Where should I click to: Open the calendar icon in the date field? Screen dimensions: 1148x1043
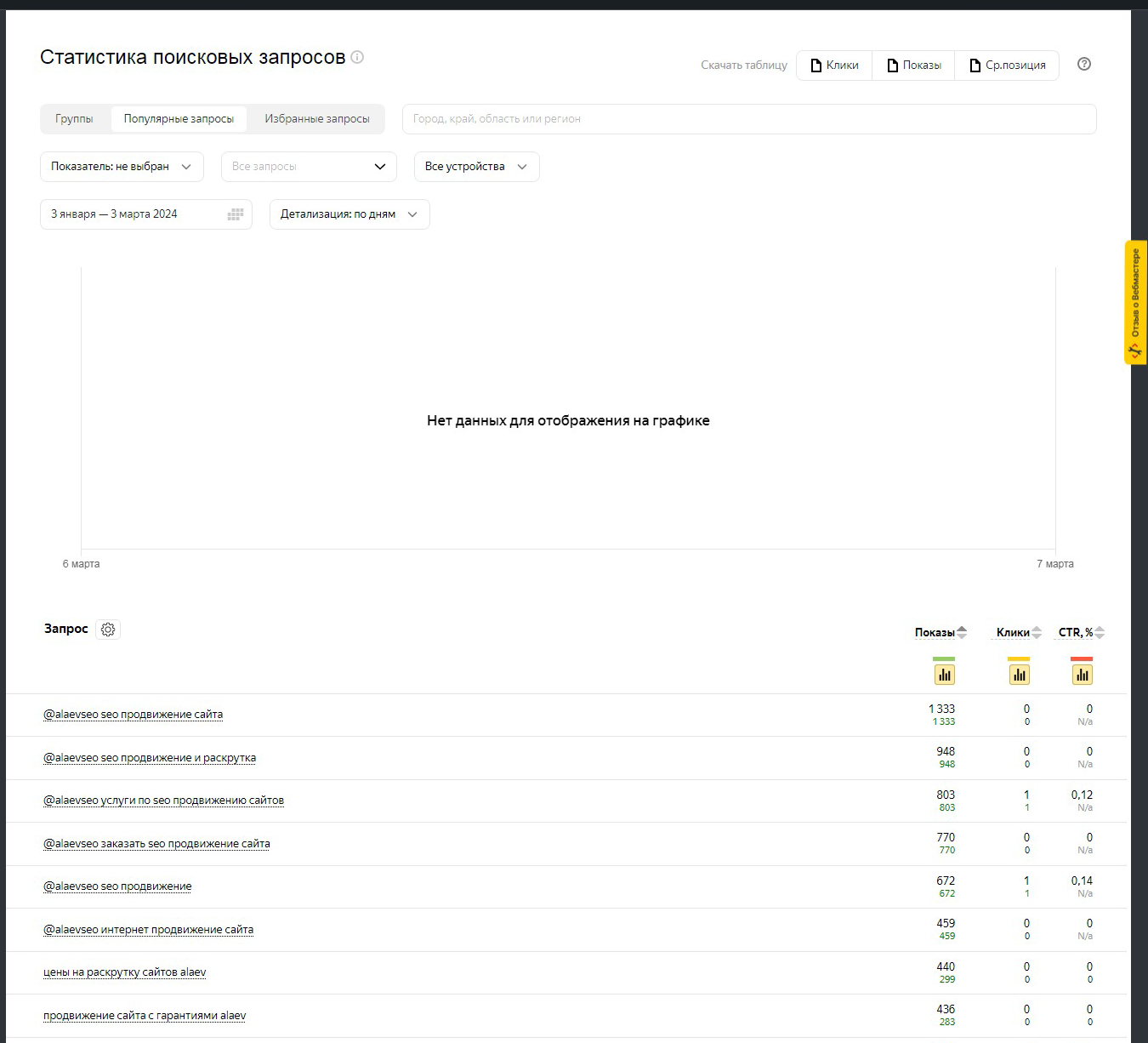236,214
